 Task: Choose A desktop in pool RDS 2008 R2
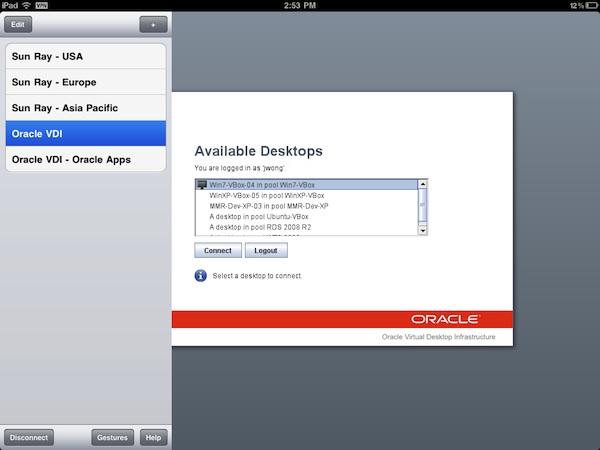click(x=307, y=227)
